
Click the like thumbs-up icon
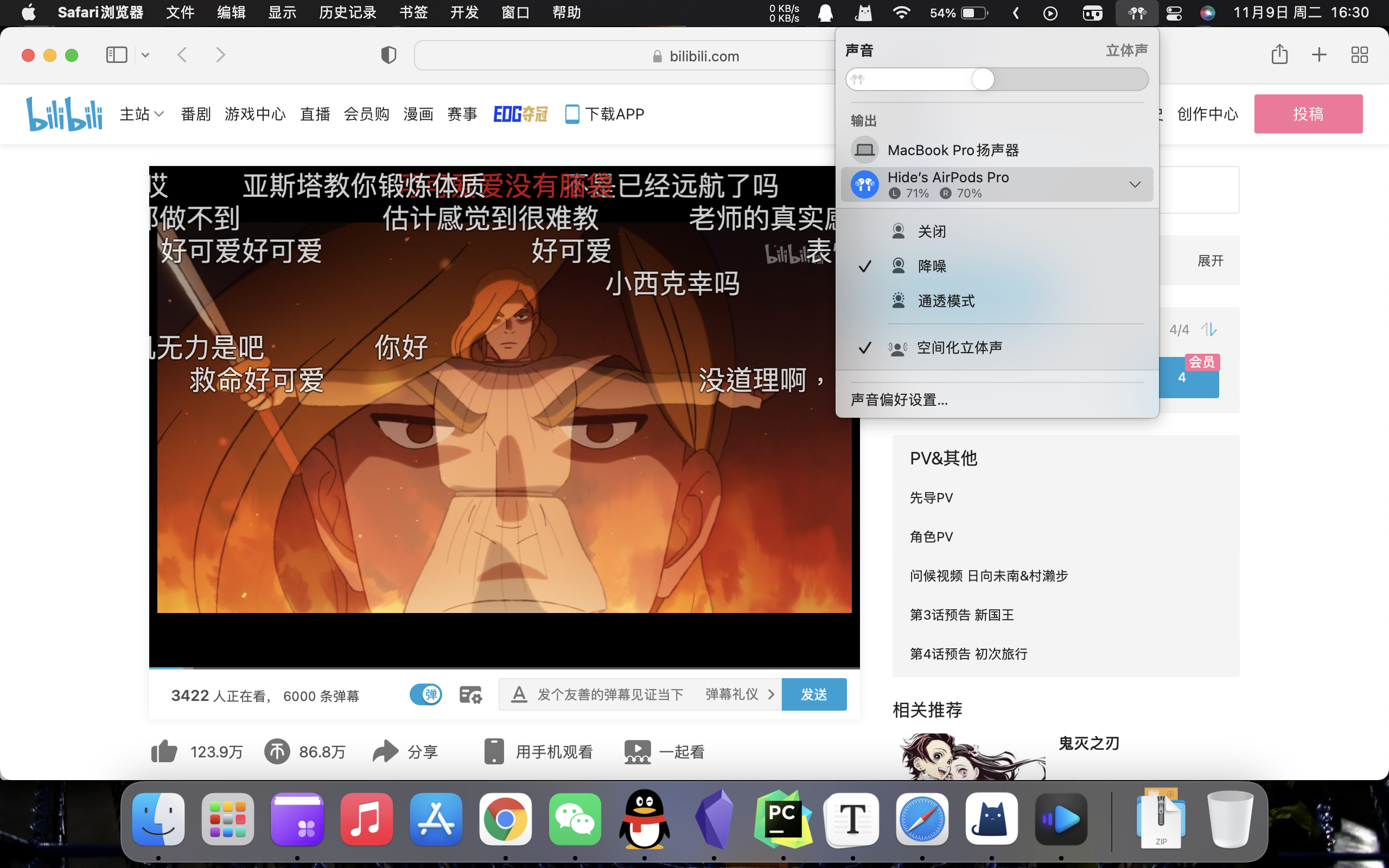(164, 751)
